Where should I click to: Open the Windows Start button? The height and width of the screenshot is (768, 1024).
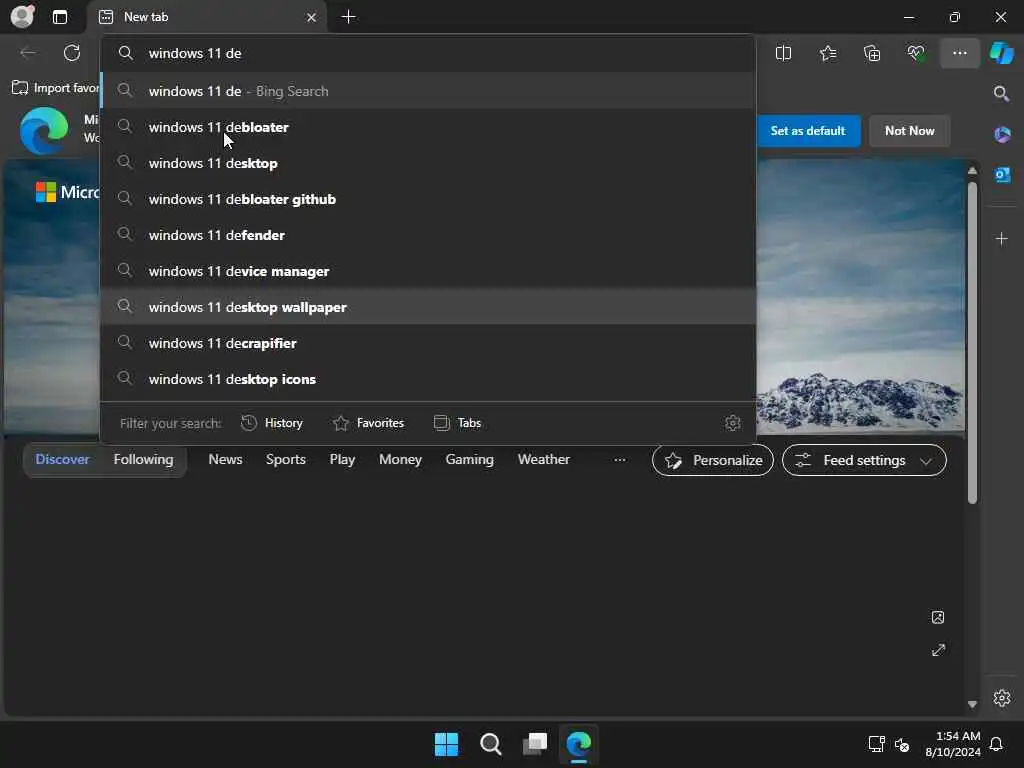[447, 744]
